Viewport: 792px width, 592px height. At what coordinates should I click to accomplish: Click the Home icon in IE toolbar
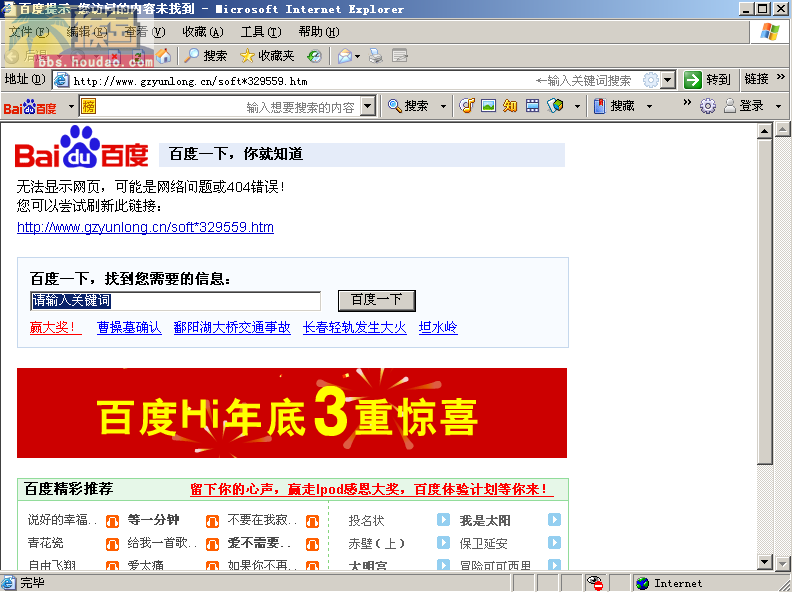(163, 56)
